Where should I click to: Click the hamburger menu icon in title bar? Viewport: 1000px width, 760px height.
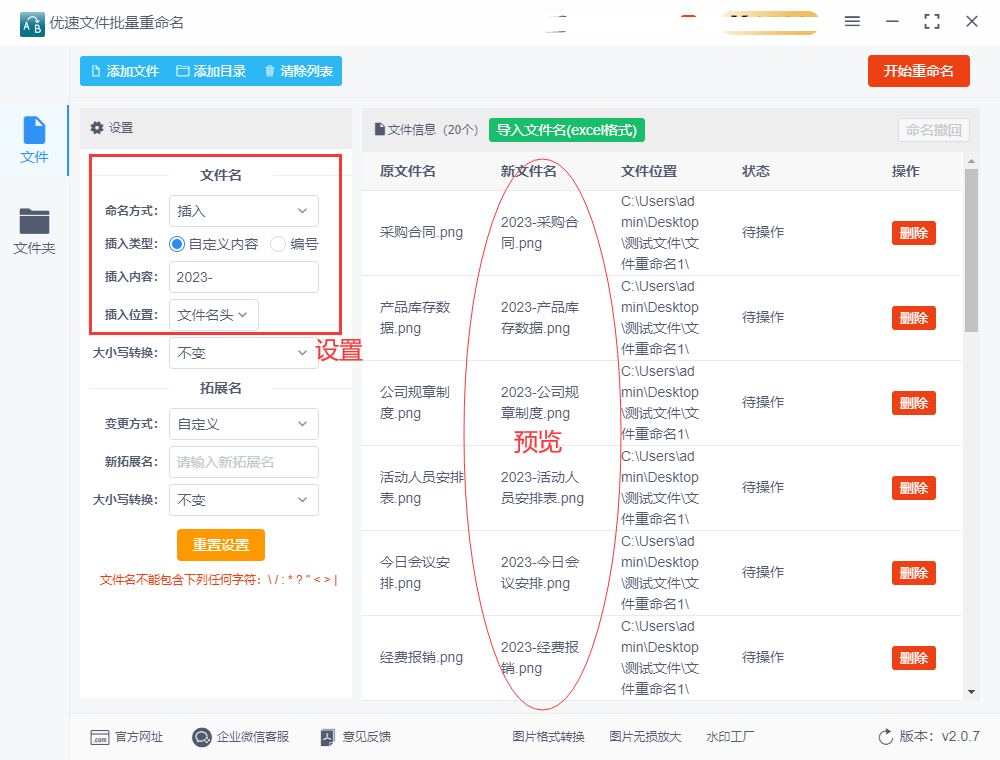tap(852, 21)
